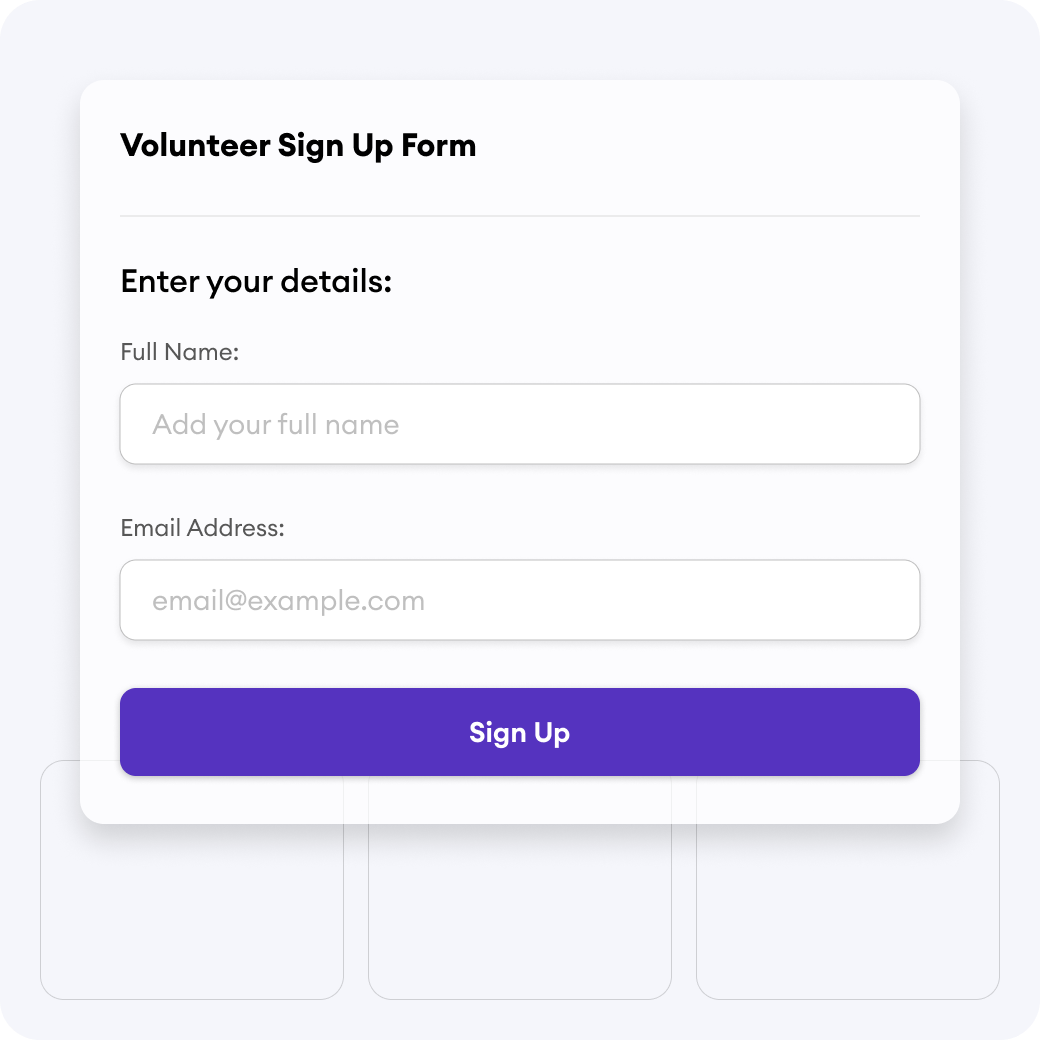Click the 'Sign Up' text on the button

(519, 733)
